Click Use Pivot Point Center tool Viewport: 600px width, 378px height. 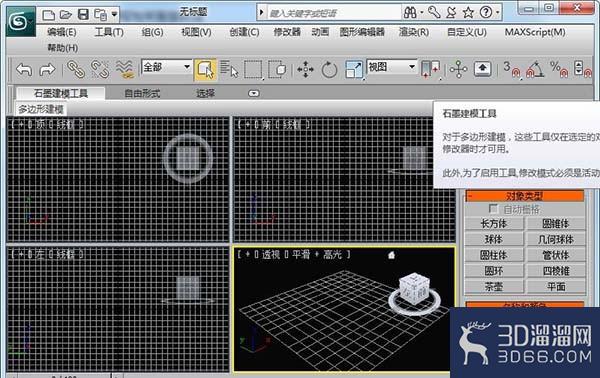click(430, 70)
